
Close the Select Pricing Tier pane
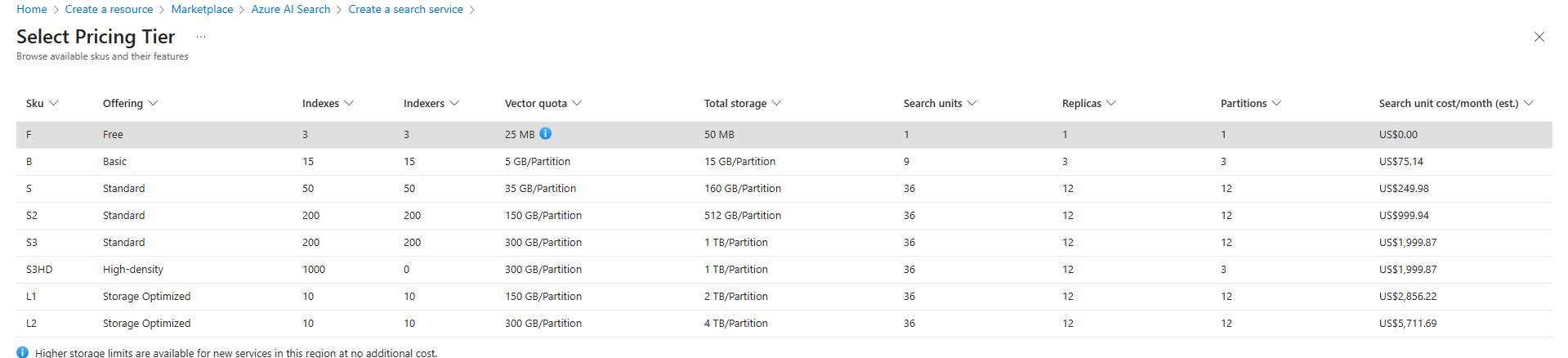tap(1539, 37)
